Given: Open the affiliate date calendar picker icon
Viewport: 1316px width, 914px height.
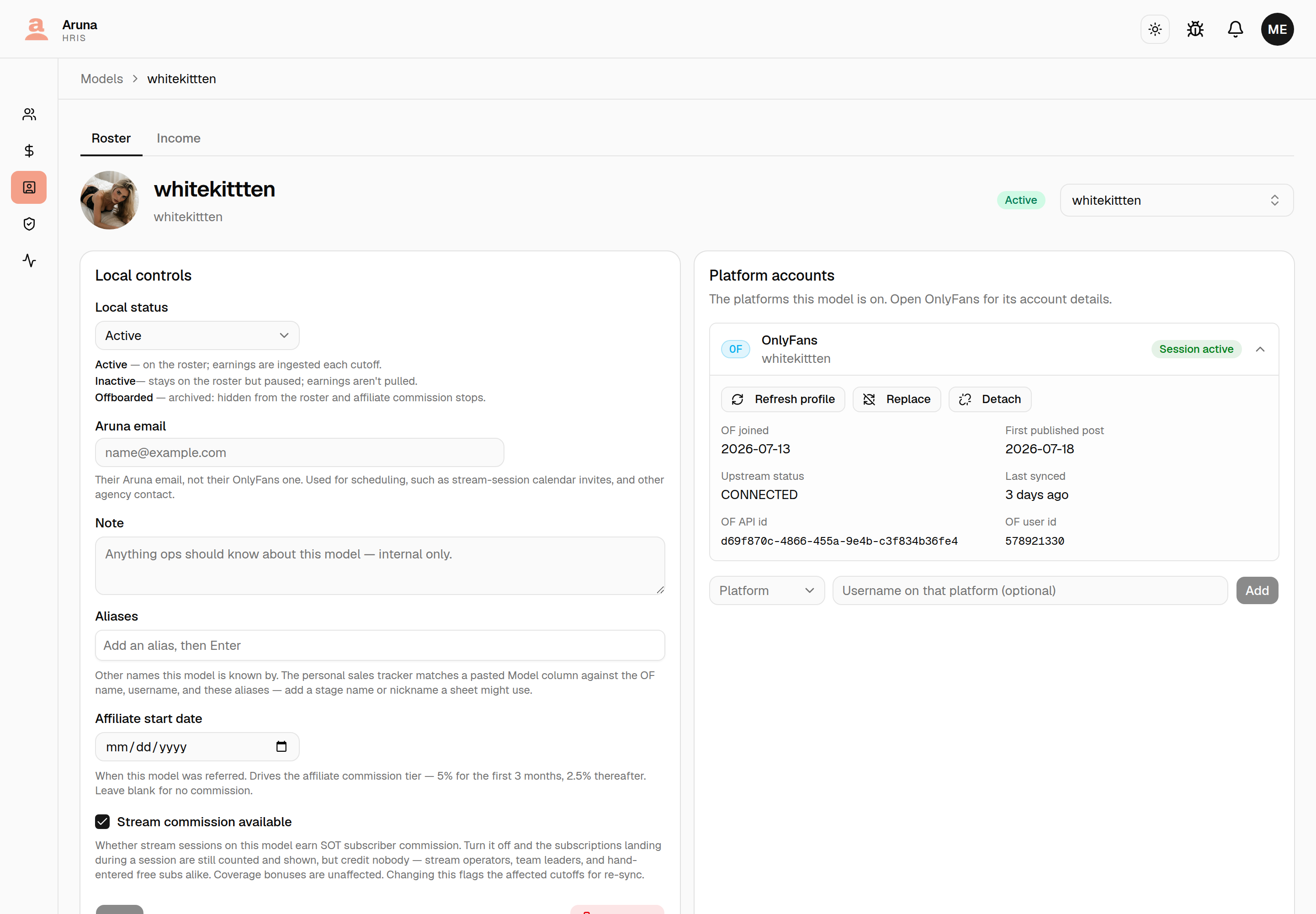Looking at the screenshot, I should click(x=281, y=746).
